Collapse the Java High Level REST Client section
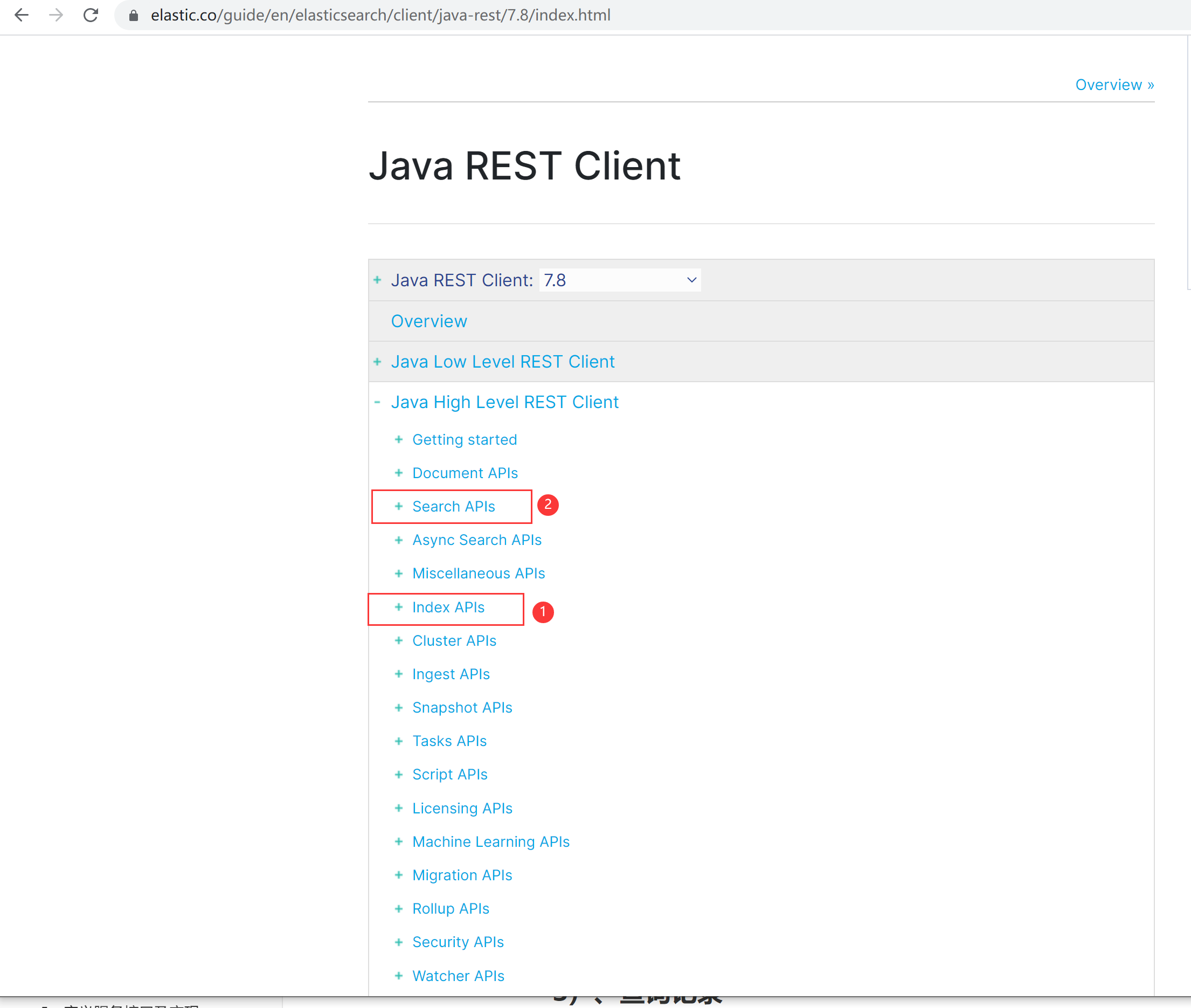The width and height of the screenshot is (1191, 1008). point(377,402)
